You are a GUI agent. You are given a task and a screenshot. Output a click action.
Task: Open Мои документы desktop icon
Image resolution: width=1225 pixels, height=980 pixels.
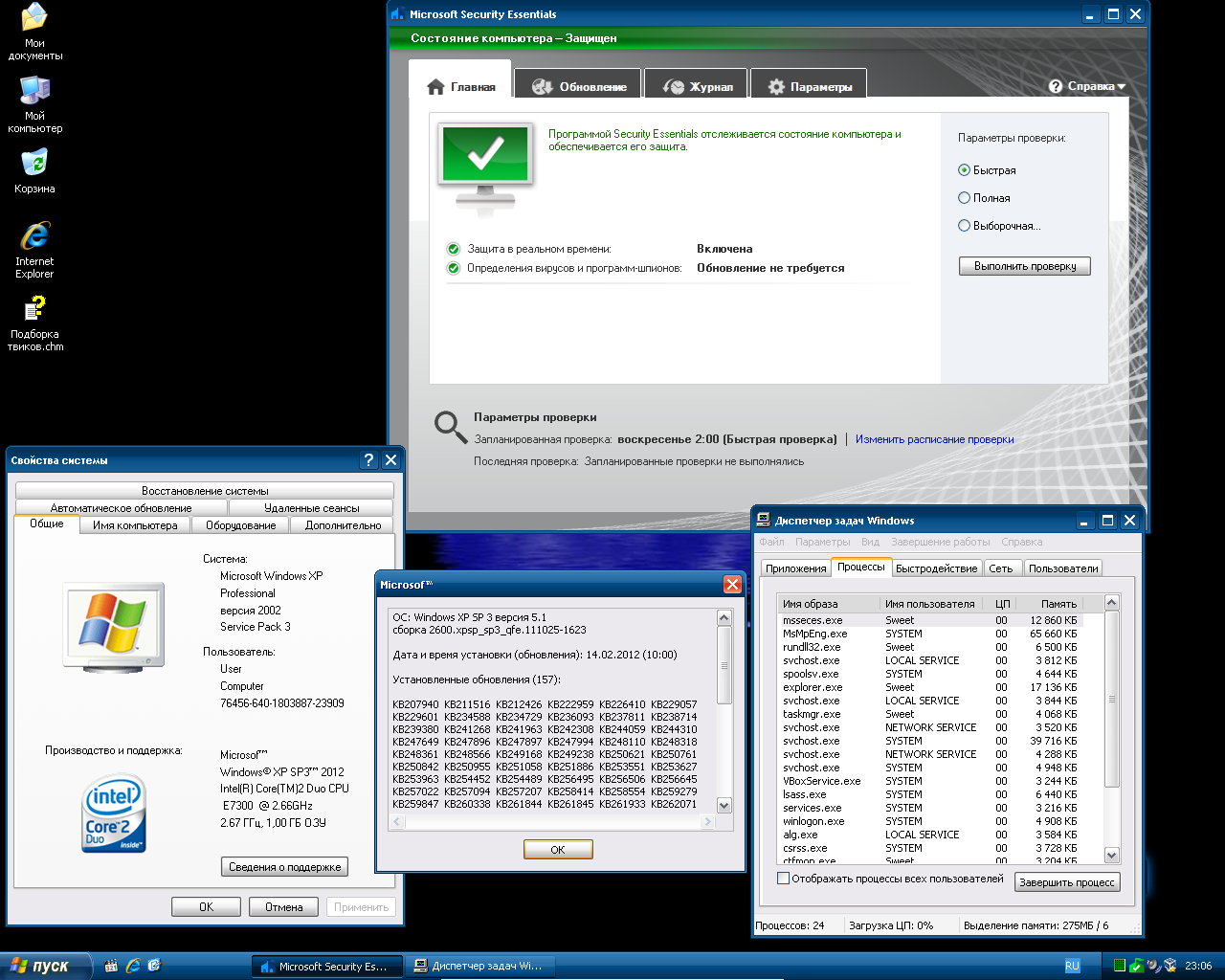point(34,32)
